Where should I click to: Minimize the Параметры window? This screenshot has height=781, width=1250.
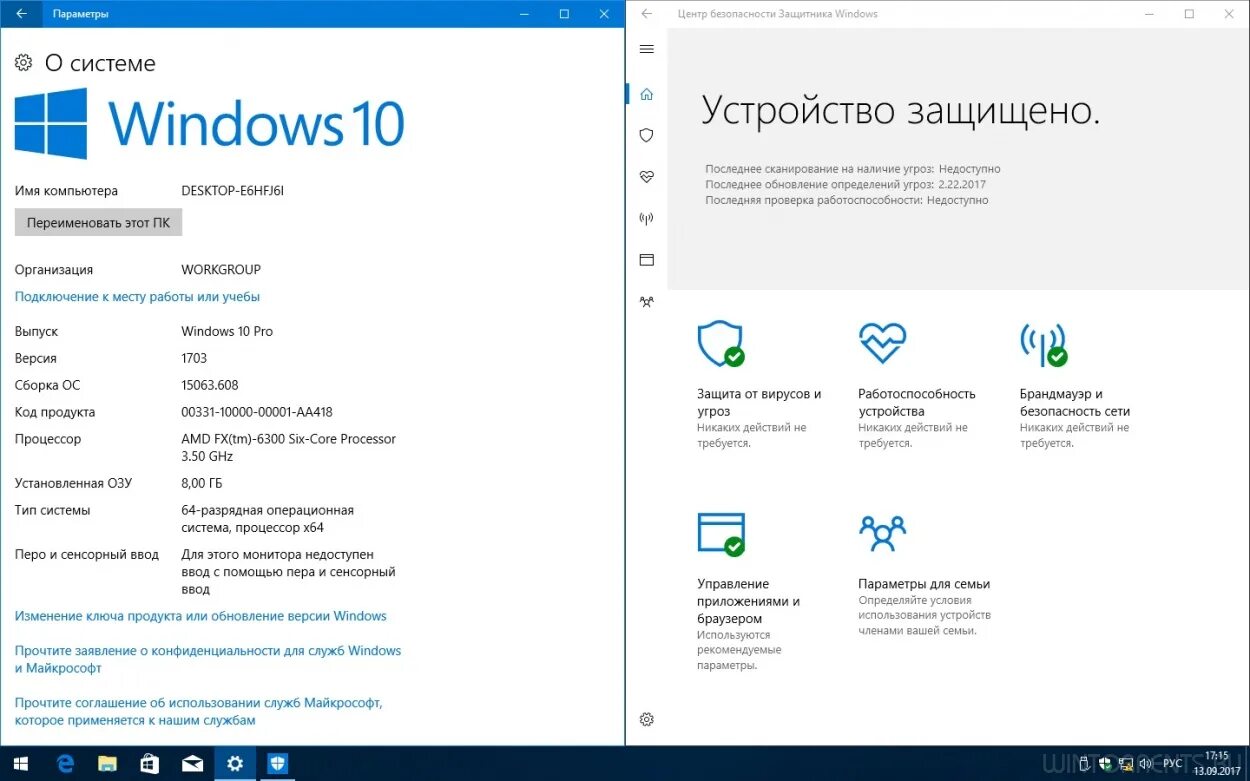pos(524,14)
